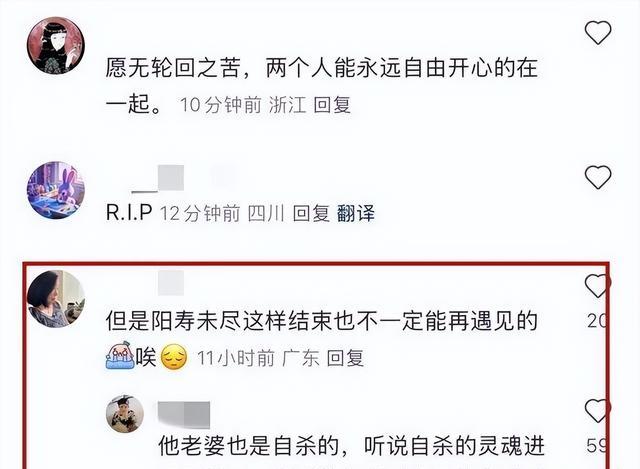Open the anime girl avatar profile

56,46
